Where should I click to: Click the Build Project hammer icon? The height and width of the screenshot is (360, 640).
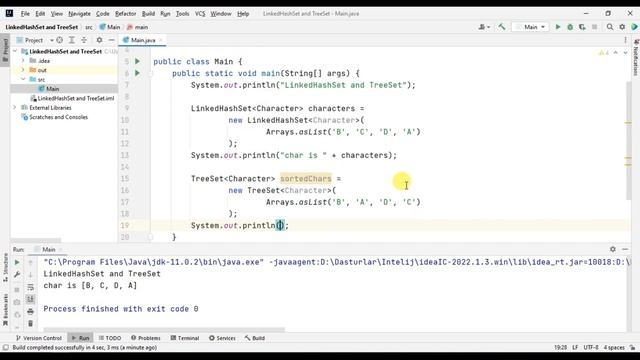(x=502, y=27)
